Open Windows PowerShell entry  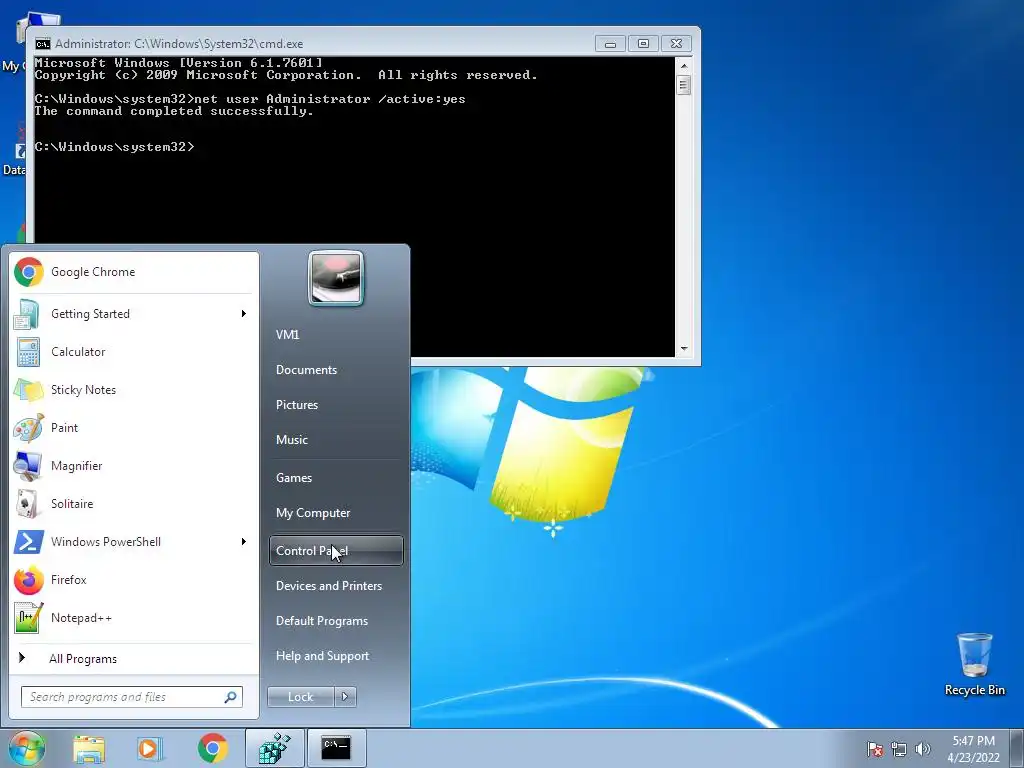tap(133, 541)
